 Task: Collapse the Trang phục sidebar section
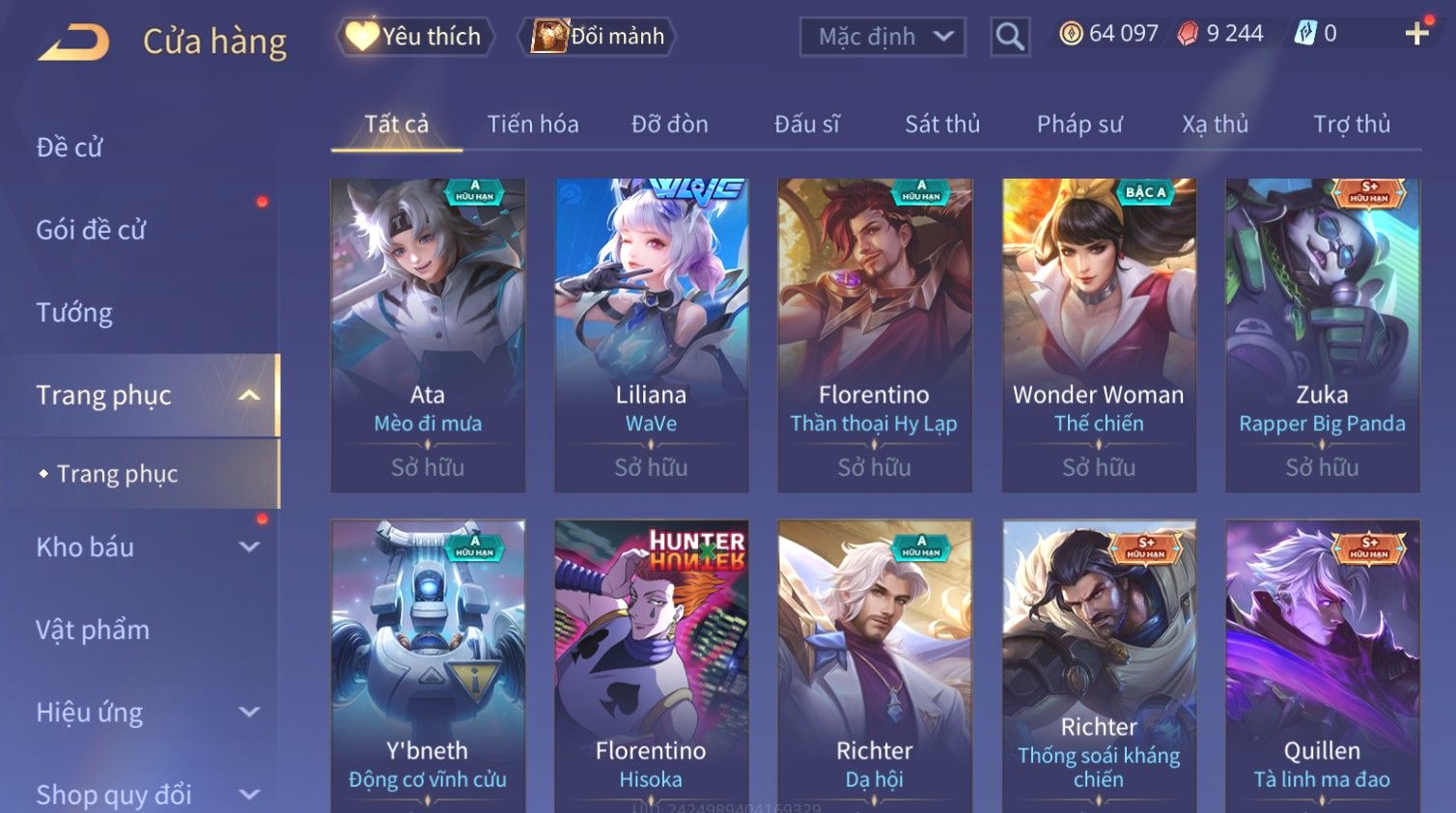(x=249, y=395)
